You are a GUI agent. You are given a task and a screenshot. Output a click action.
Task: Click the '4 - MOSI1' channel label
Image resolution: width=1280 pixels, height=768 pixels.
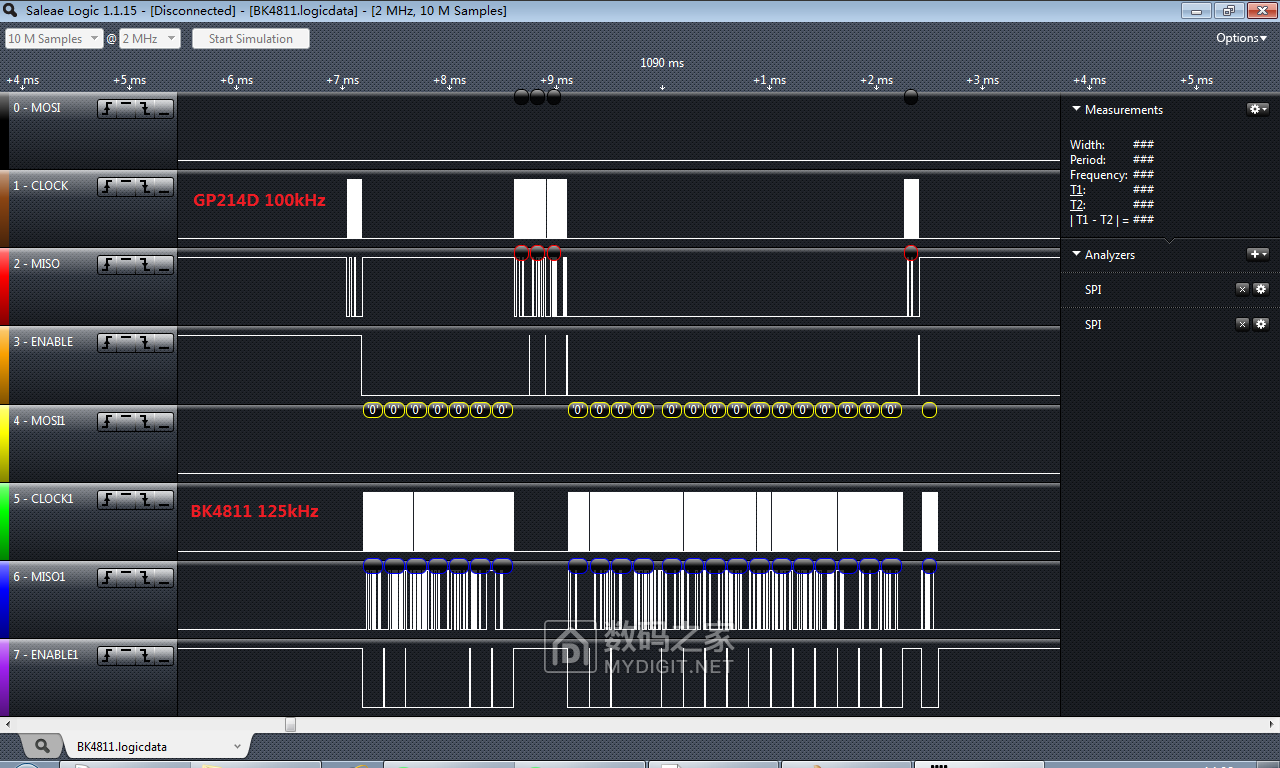click(39, 421)
